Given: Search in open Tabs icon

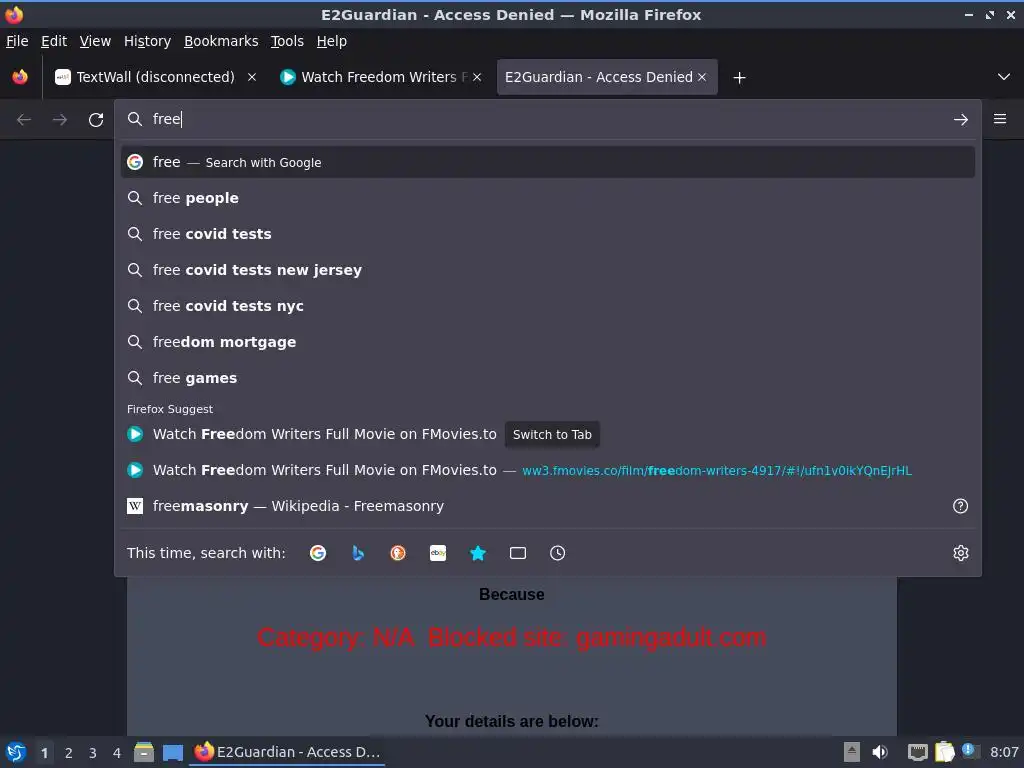Looking at the screenshot, I should 518,553.
